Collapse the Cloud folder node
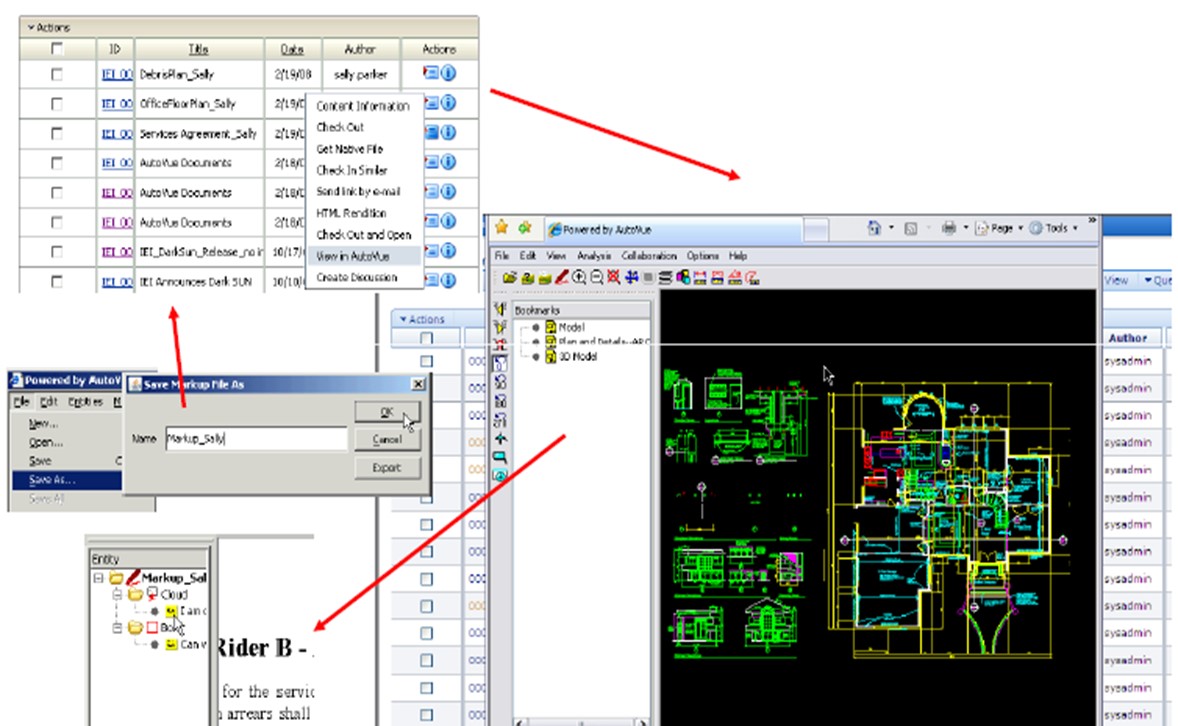1178x726 pixels. click(117, 594)
